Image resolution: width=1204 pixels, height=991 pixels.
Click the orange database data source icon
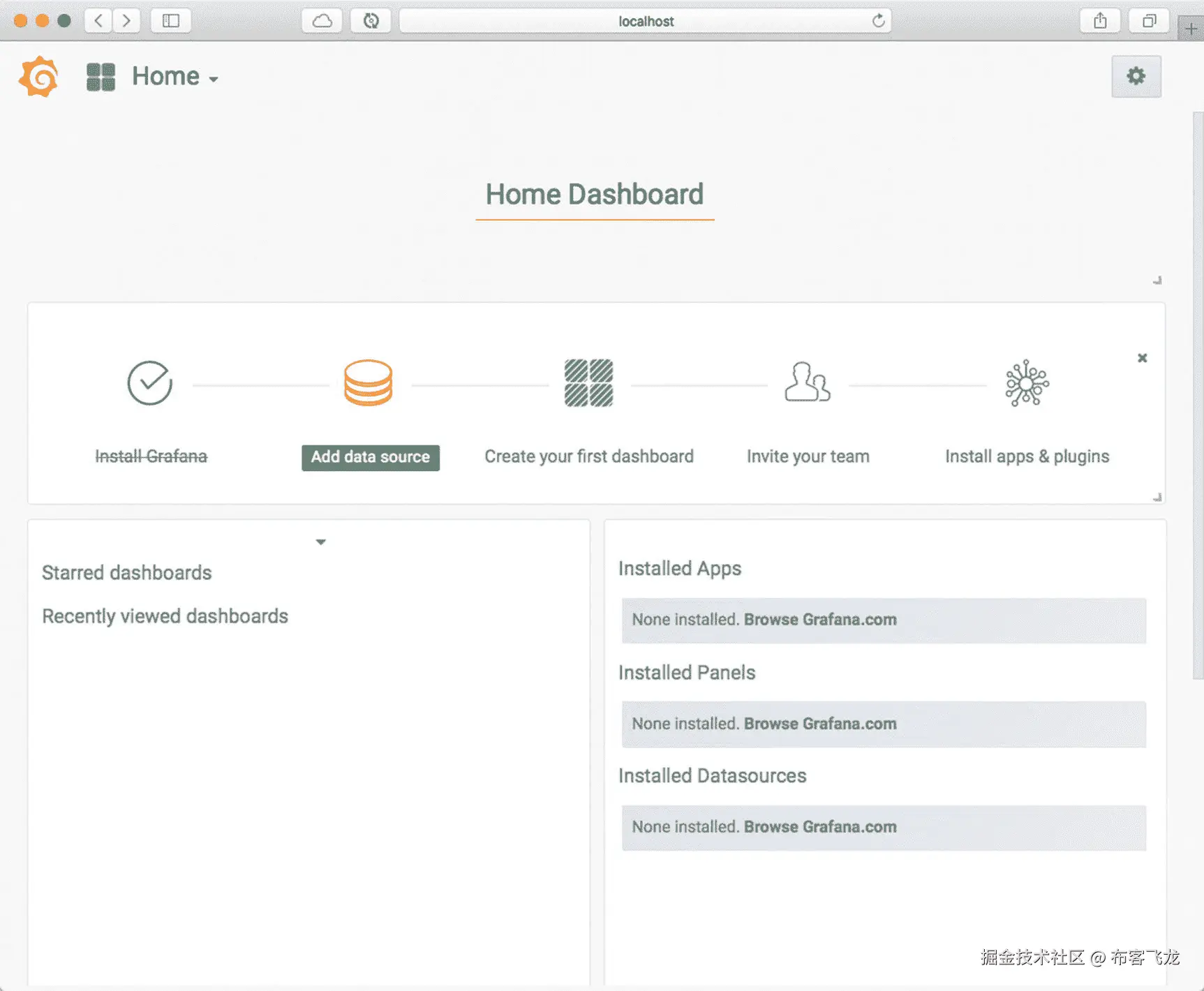pyautogui.click(x=368, y=382)
